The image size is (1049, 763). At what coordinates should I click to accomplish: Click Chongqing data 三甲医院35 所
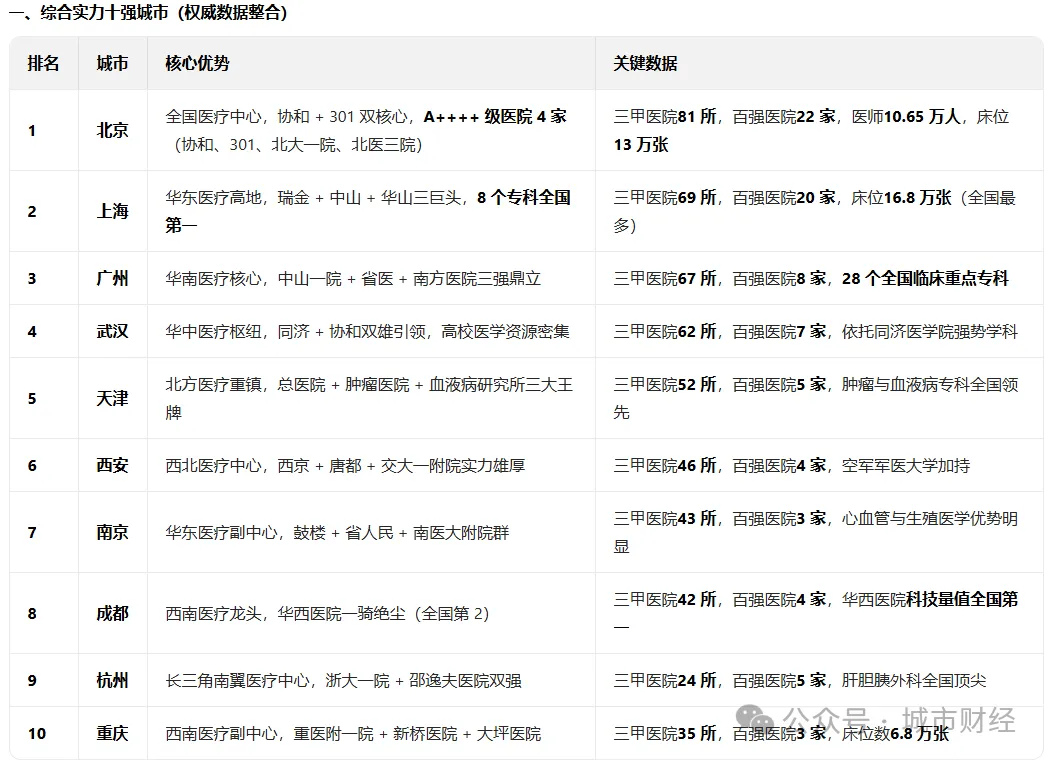click(x=665, y=734)
